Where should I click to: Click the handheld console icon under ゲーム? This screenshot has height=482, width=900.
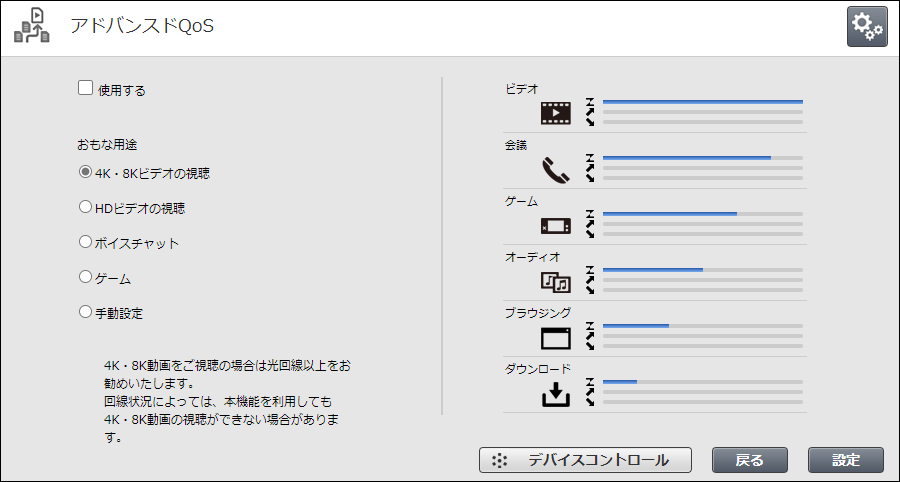(x=556, y=226)
